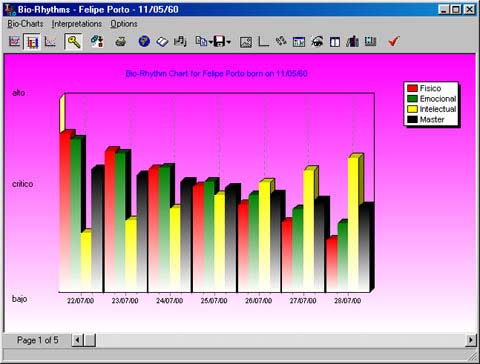Expand the copy button dropdown arrow

[211, 42]
